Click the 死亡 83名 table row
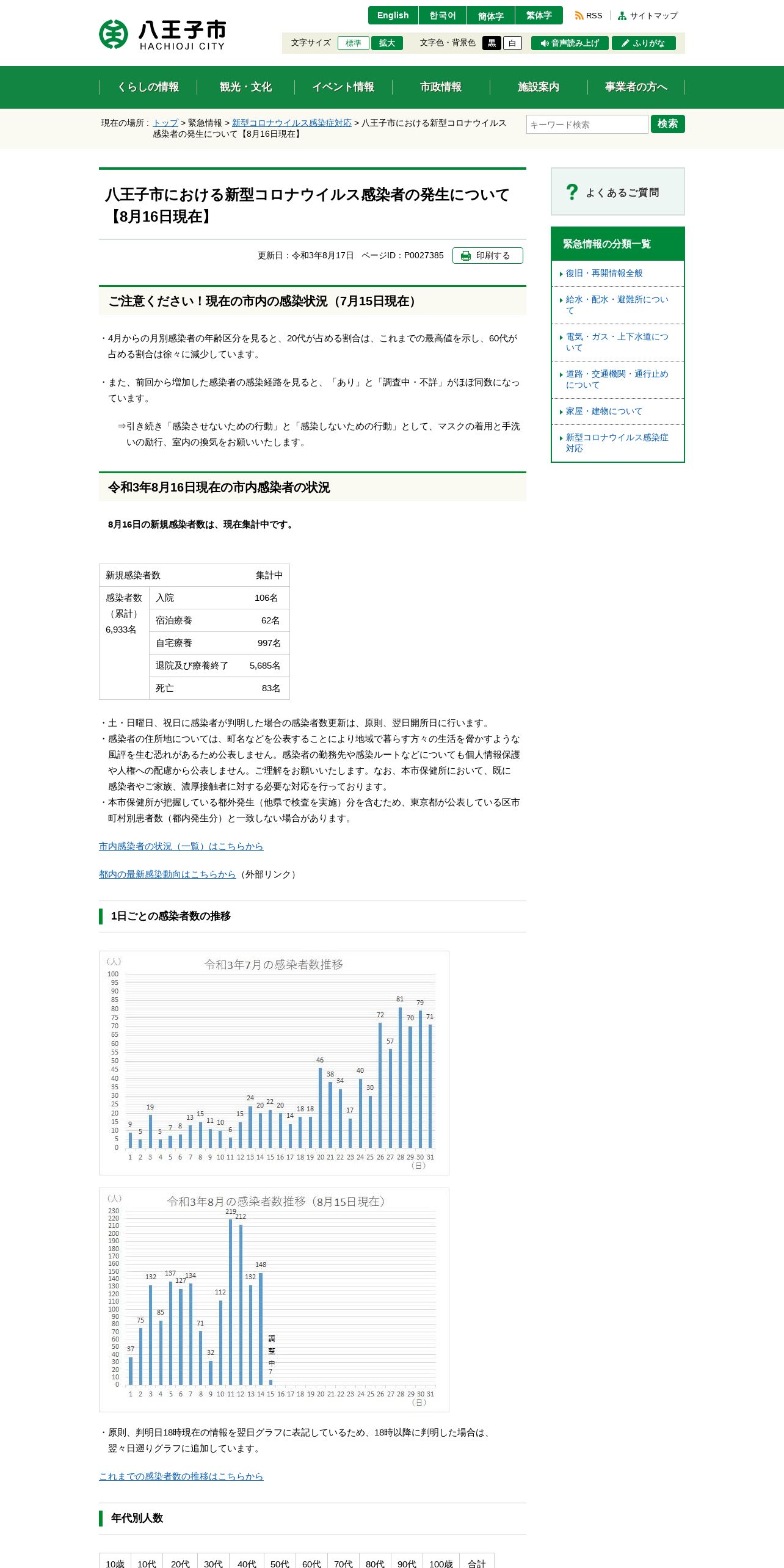This screenshot has width=784, height=1568. point(219,688)
